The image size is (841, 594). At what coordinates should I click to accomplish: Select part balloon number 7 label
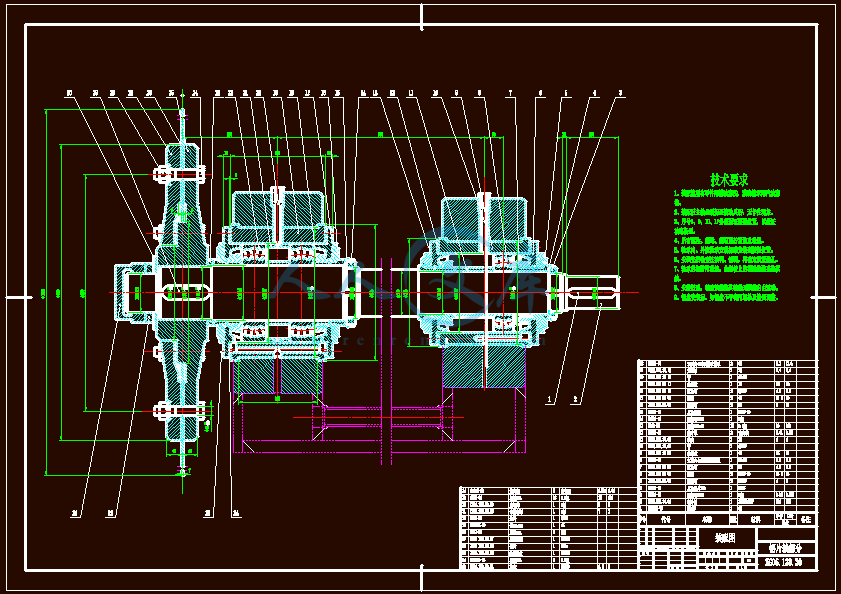511,93
